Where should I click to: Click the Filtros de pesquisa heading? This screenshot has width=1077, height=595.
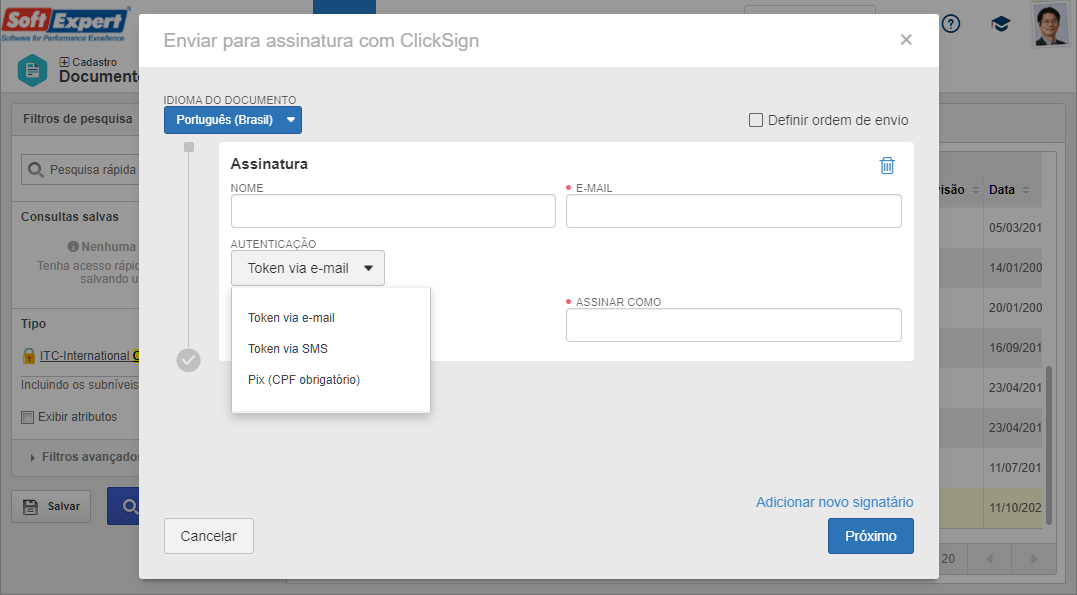pos(78,119)
